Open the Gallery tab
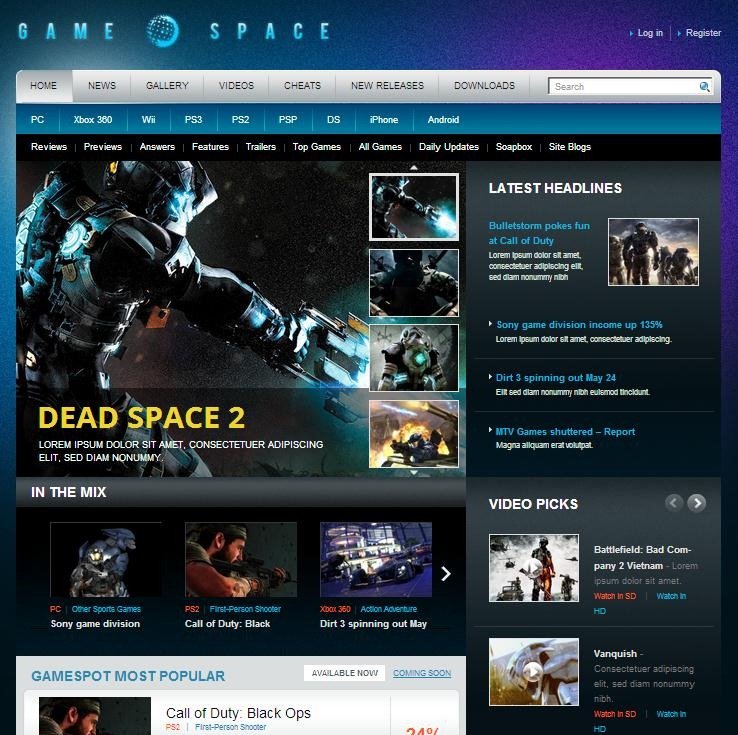The width and height of the screenshot is (738, 735). tap(167, 86)
